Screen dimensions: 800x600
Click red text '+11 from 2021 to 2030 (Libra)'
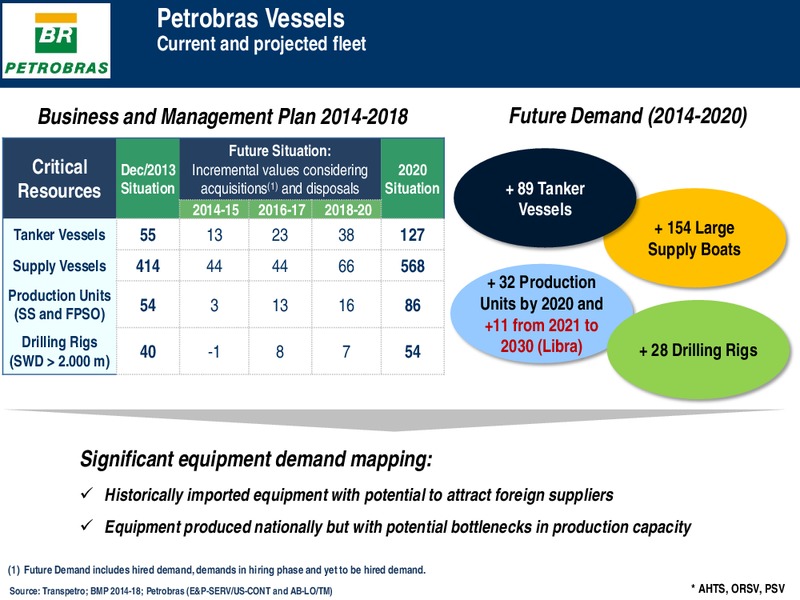(x=541, y=336)
